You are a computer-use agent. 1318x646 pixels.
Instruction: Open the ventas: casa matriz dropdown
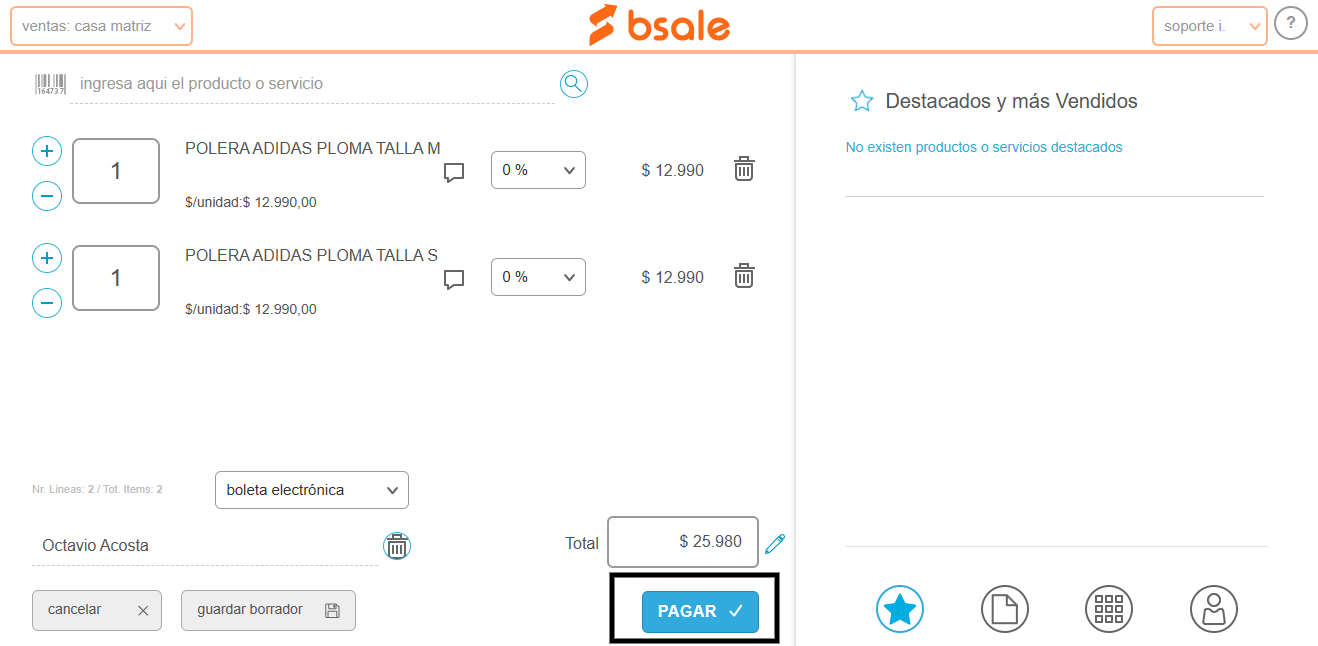point(101,26)
